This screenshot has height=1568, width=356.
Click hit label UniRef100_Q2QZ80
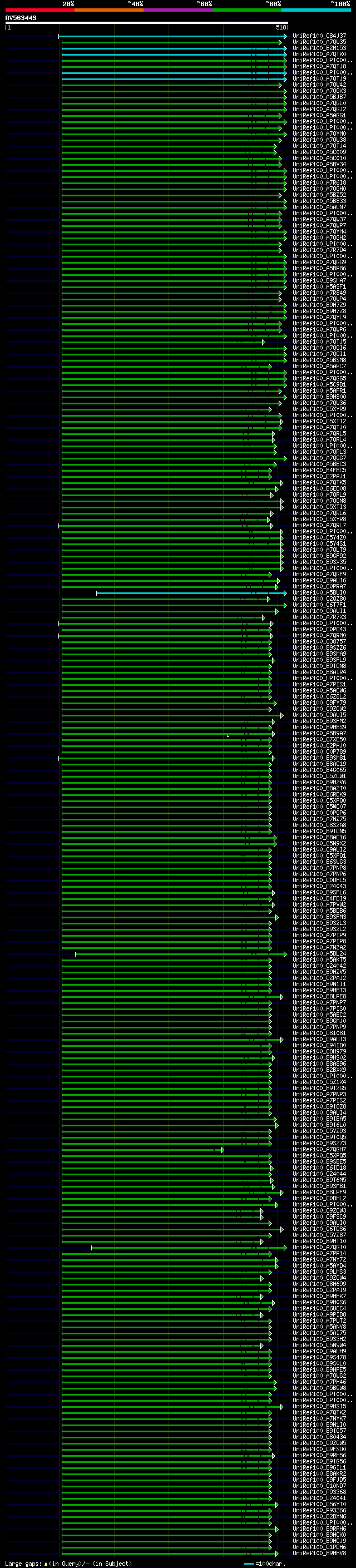319,598
